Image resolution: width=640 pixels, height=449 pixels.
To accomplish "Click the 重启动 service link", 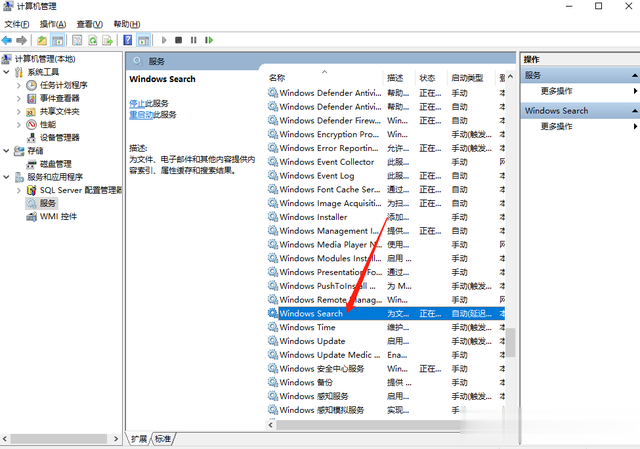I will [141, 115].
